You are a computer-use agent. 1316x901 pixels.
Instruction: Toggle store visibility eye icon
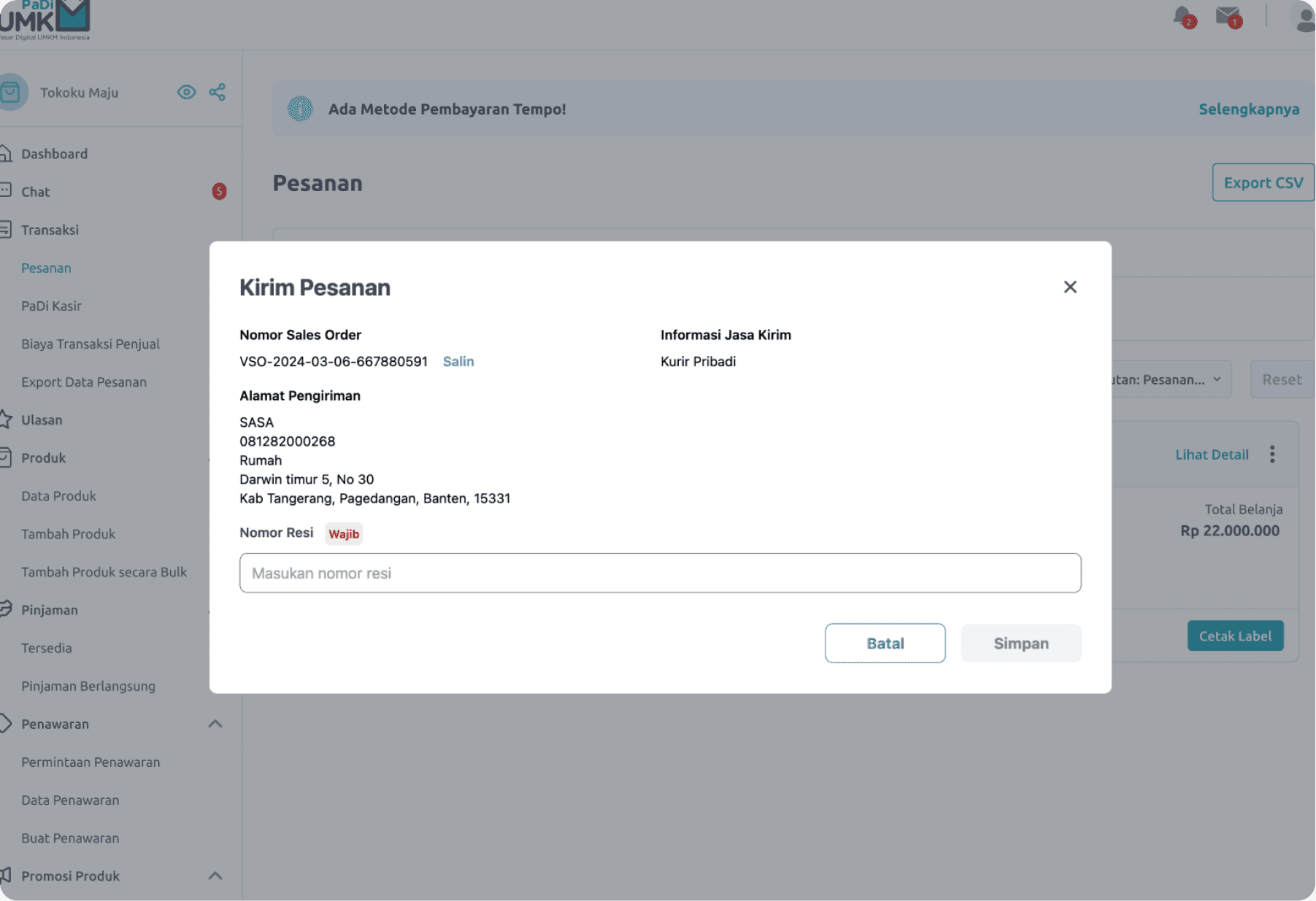coord(187,92)
